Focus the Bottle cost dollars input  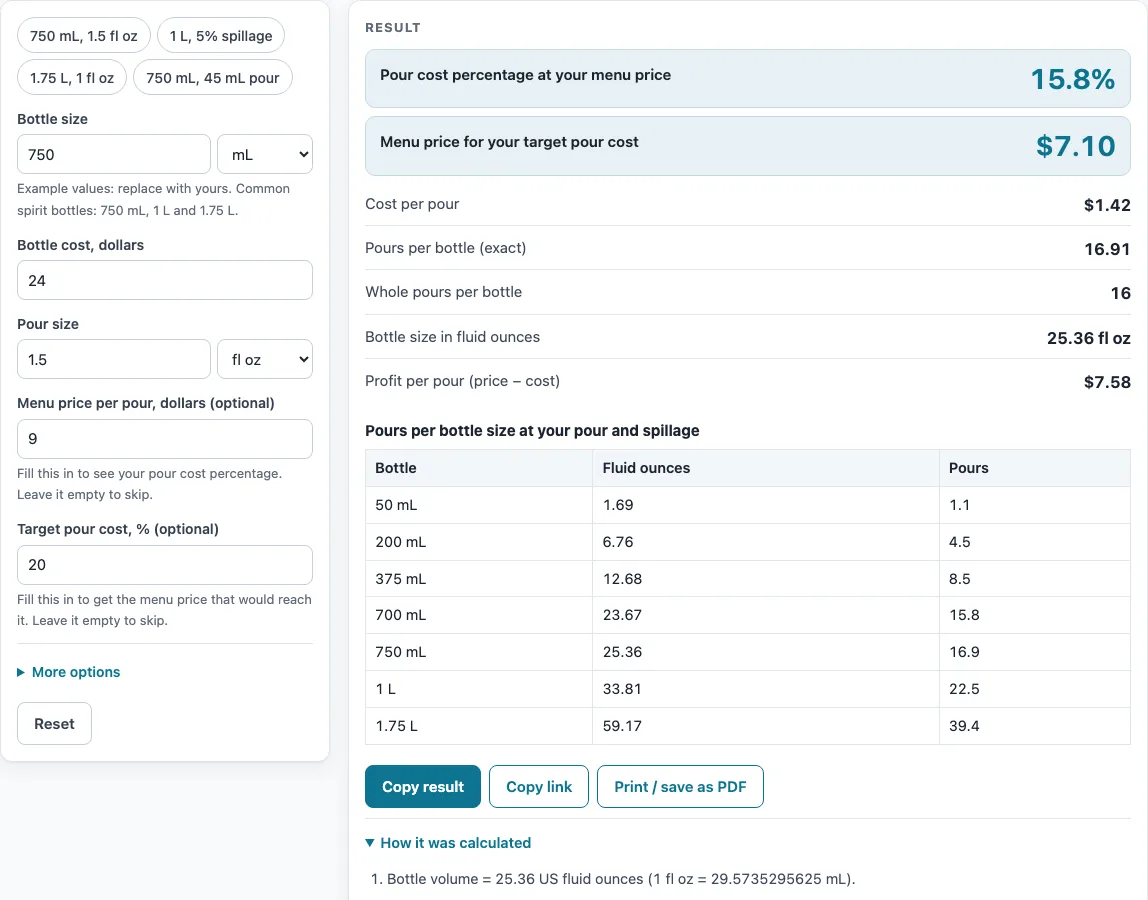pyautogui.click(x=165, y=280)
